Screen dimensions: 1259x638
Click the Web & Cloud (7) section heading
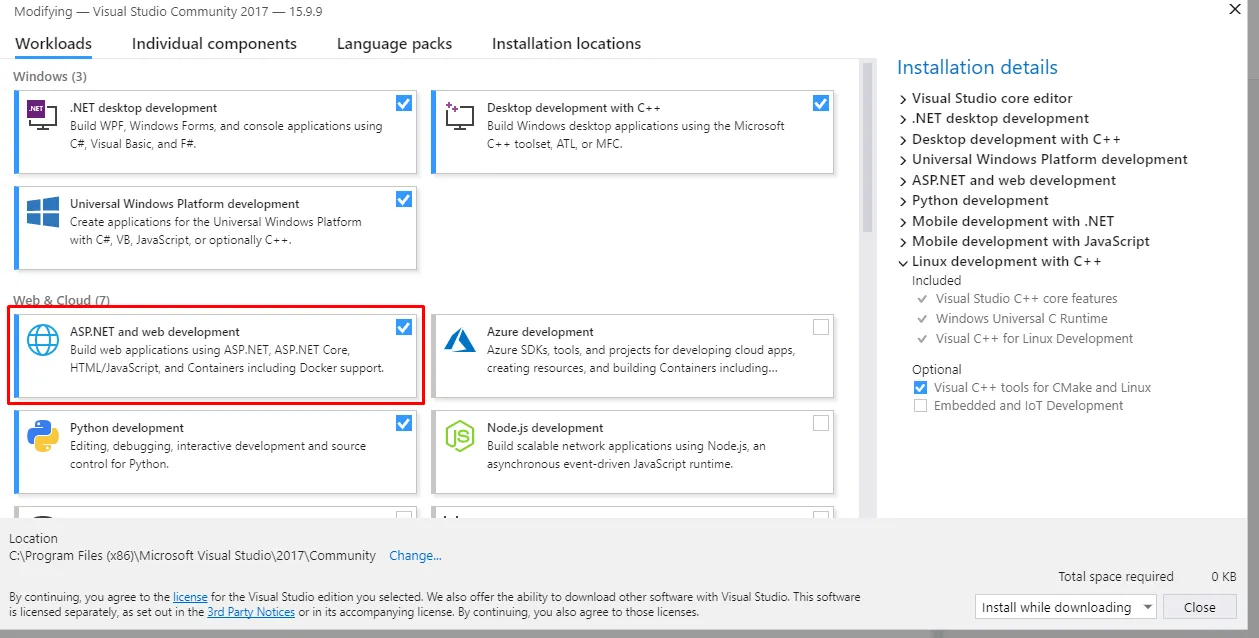(61, 300)
